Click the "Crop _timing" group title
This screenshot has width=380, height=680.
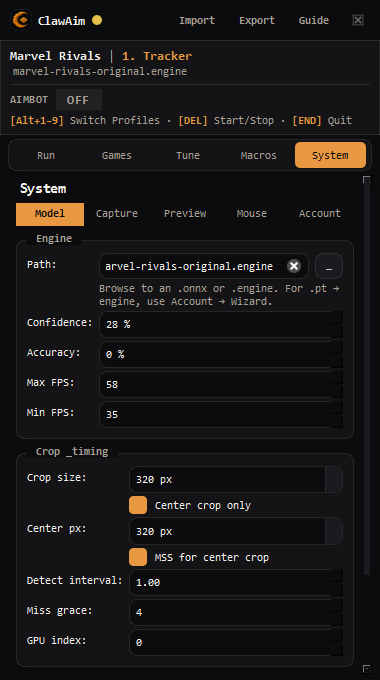pos(72,451)
